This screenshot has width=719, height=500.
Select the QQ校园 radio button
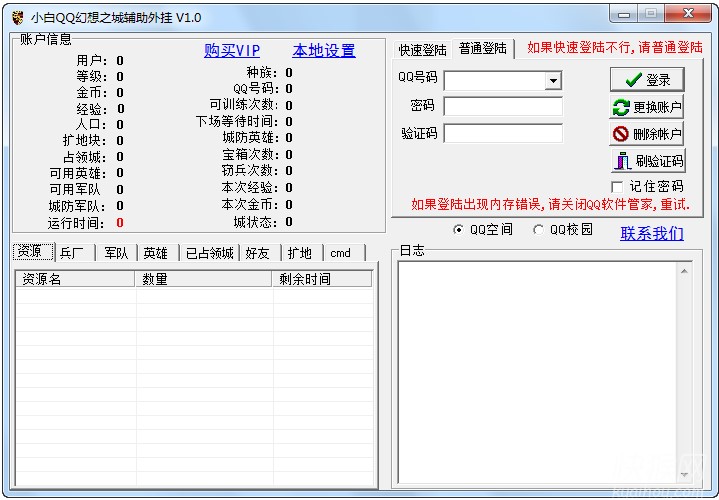point(538,229)
